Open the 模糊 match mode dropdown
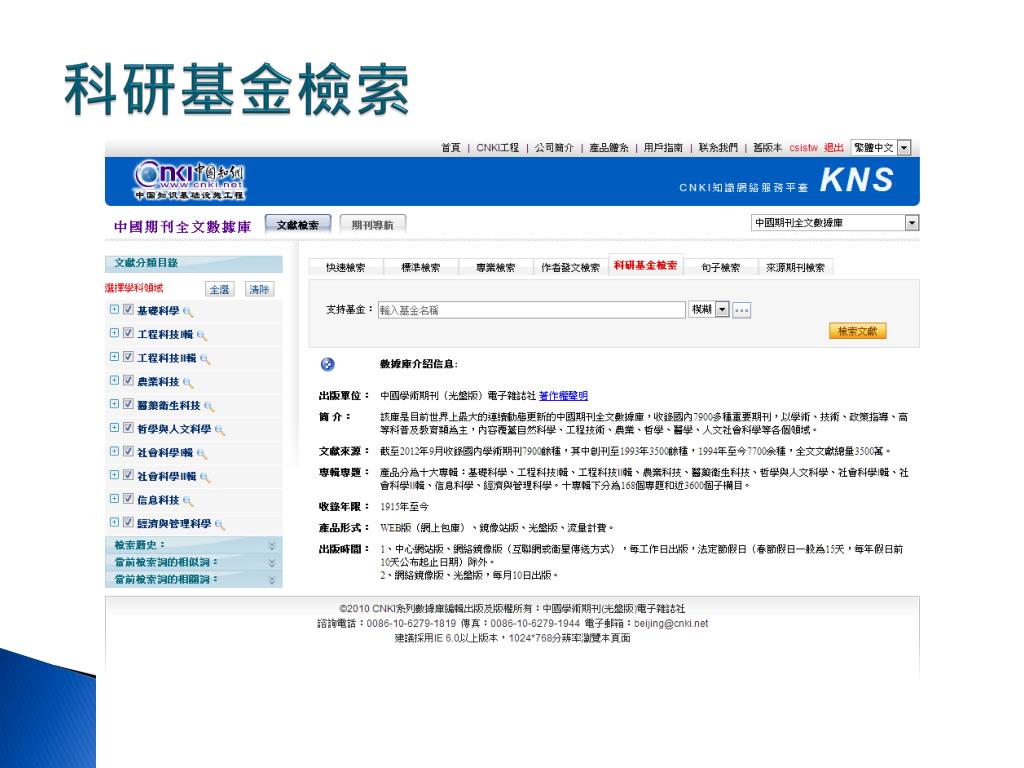This screenshot has width=1024, height=768. (722, 310)
